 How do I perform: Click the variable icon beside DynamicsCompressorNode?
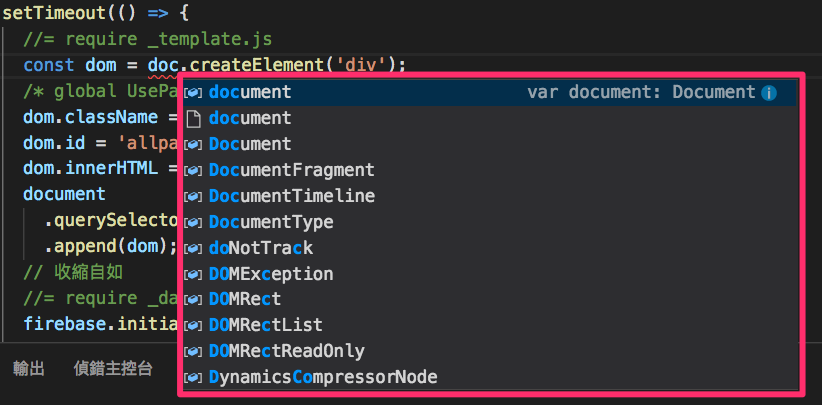click(x=194, y=378)
